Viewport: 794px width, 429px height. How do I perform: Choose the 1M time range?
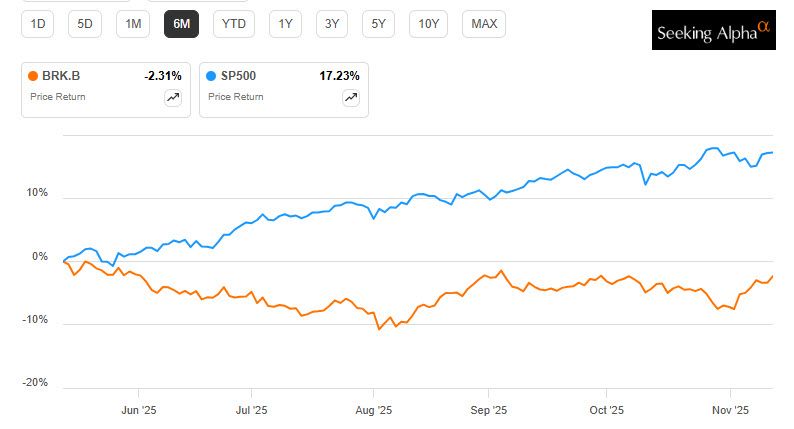tap(133, 23)
